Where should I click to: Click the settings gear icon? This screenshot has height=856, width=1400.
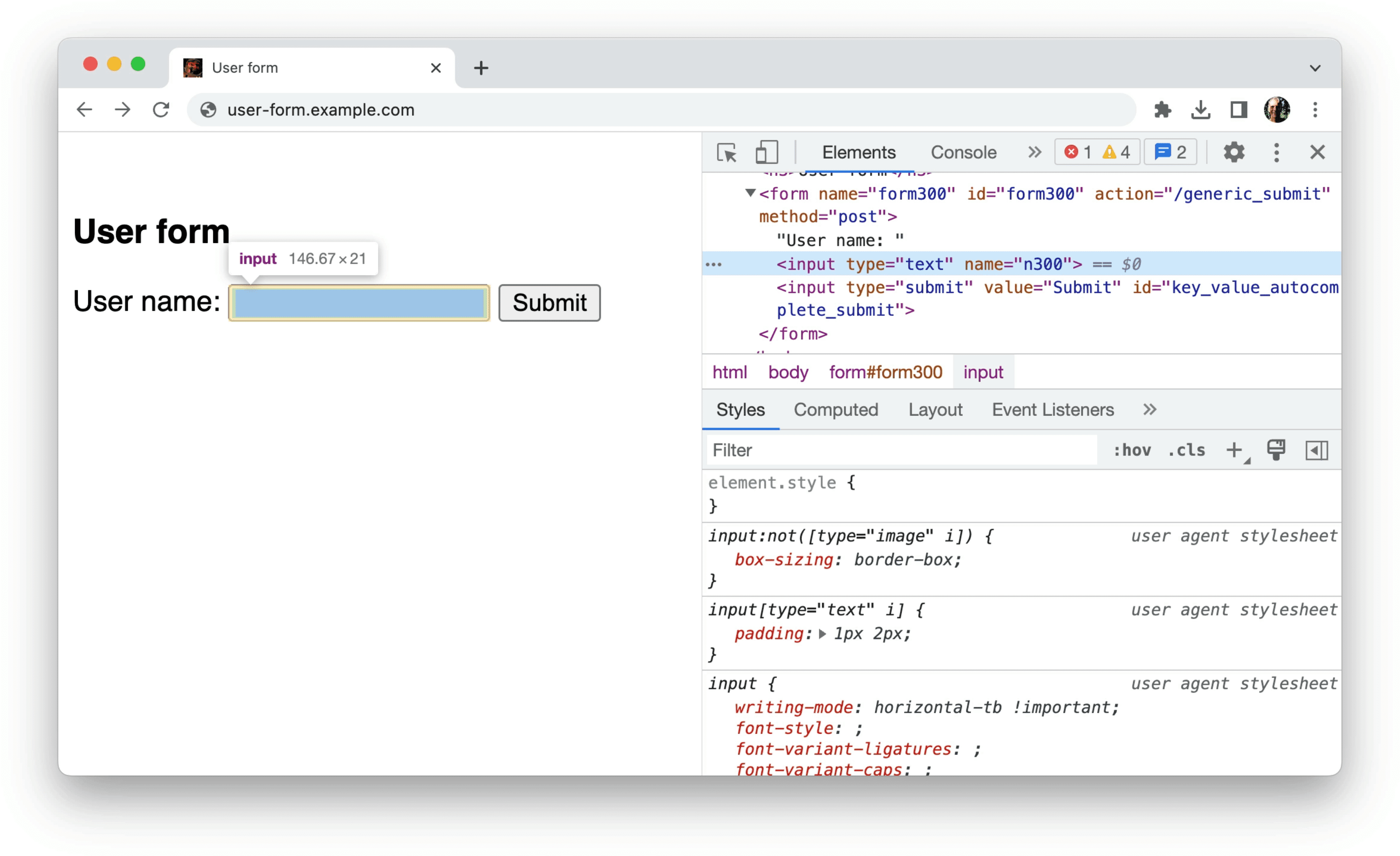pos(1232,152)
